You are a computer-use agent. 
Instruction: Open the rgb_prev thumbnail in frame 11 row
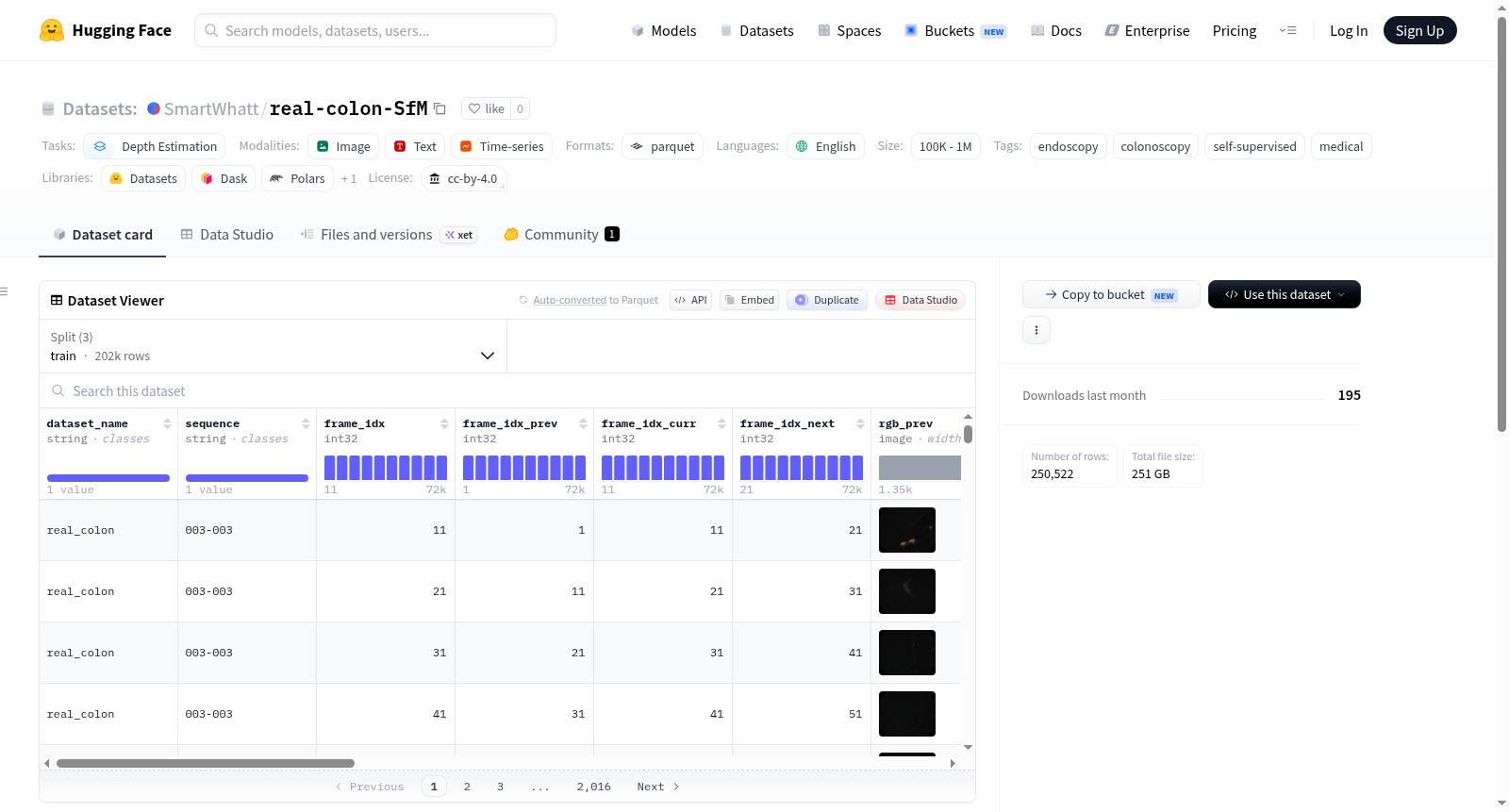[x=907, y=530]
